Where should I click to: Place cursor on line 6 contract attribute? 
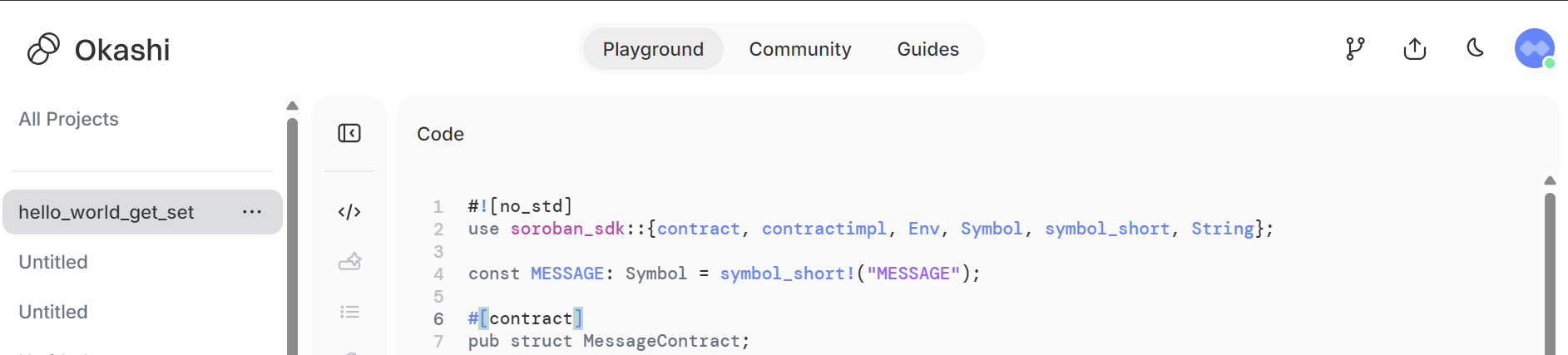point(525,318)
